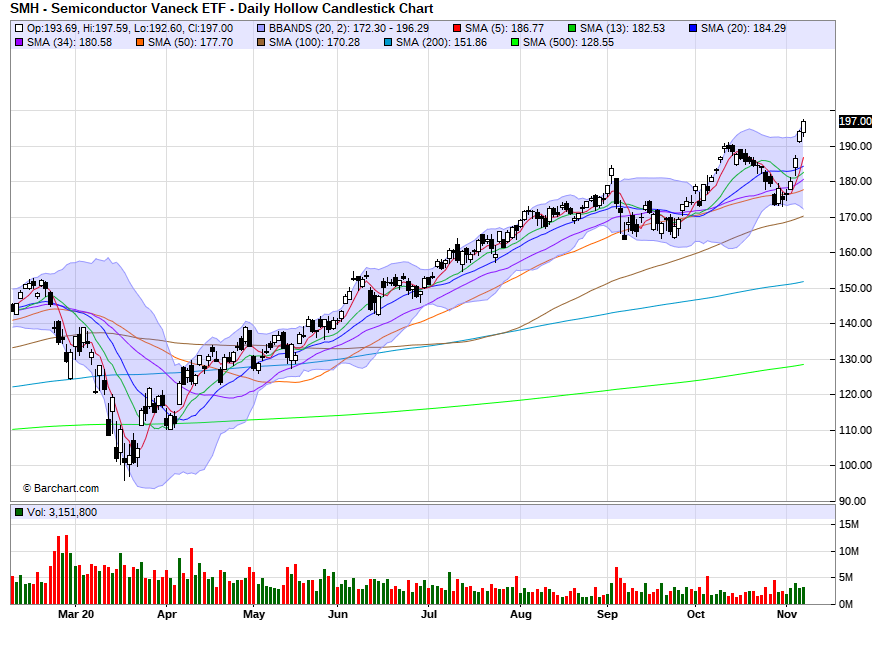Click the 120.00 price axis label

(855, 394)
